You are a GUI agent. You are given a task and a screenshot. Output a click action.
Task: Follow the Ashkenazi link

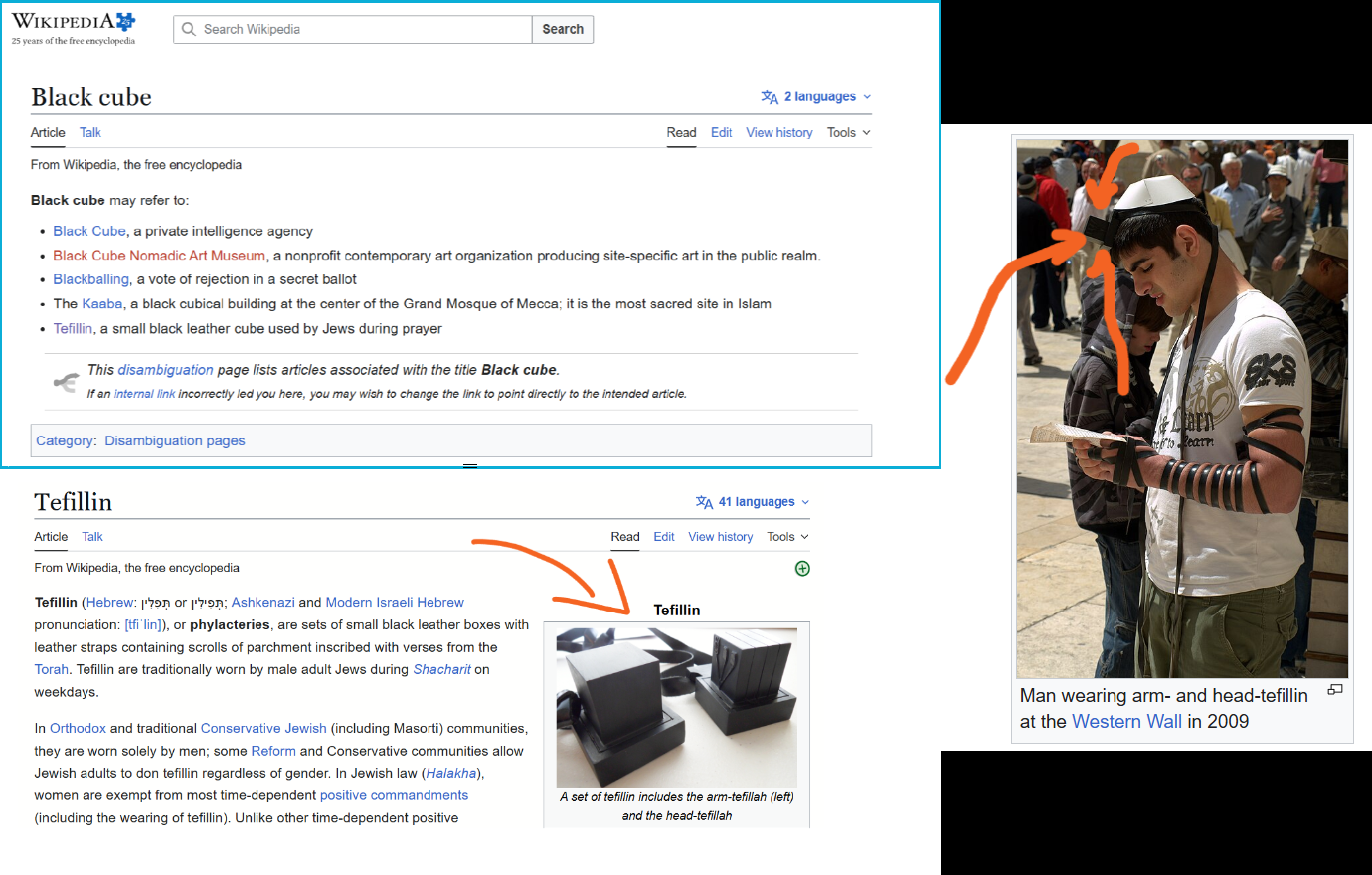click(262, 603)
